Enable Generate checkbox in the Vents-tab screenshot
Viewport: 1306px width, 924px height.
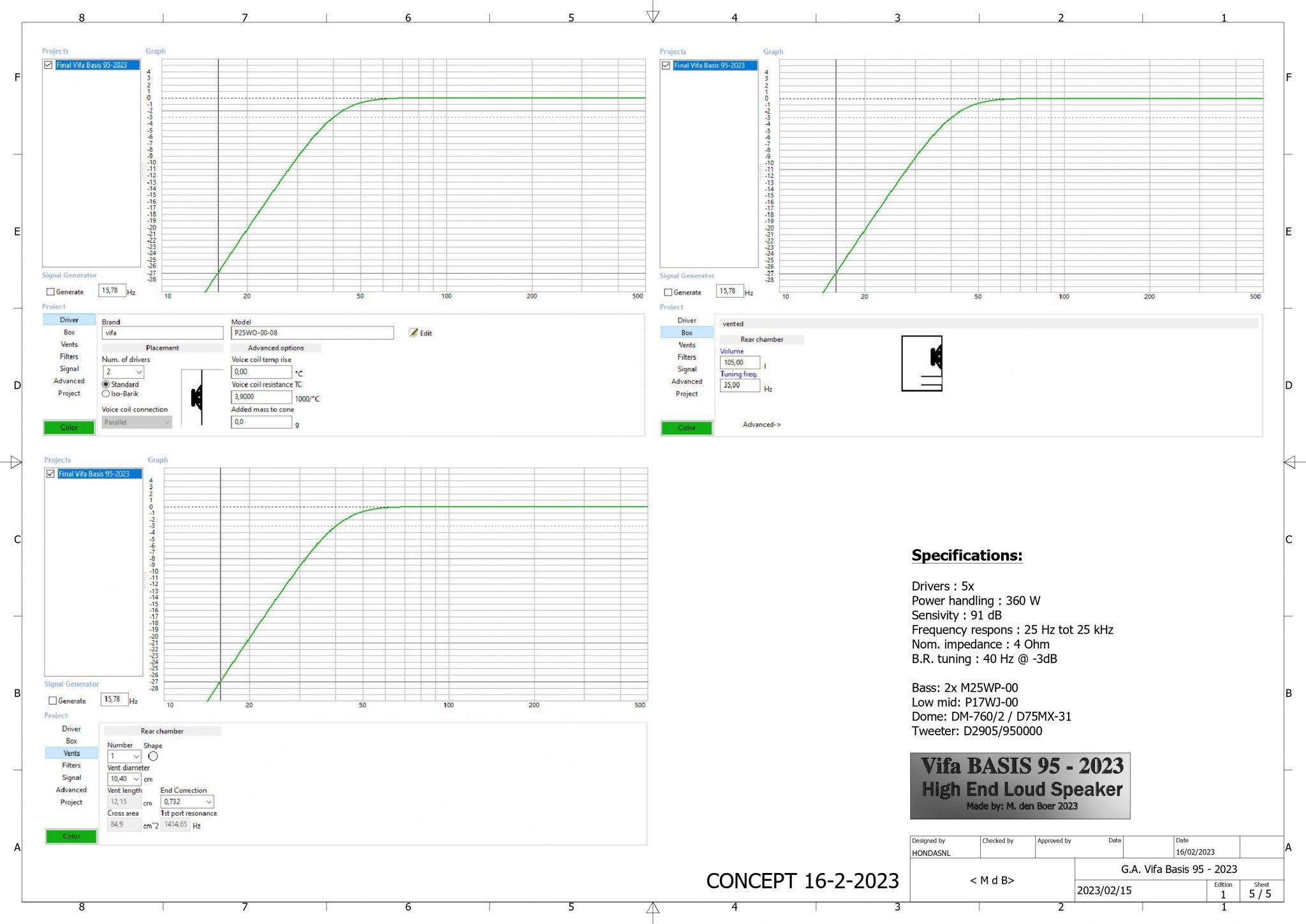click(x=52, y=701)
